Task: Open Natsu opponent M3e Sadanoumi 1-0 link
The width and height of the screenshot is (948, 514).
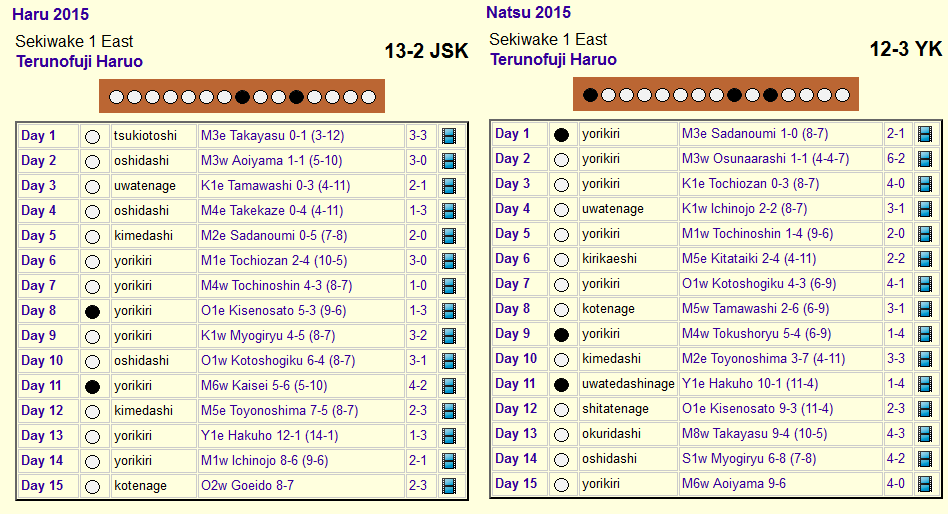Action: click(x=755, y=134)
